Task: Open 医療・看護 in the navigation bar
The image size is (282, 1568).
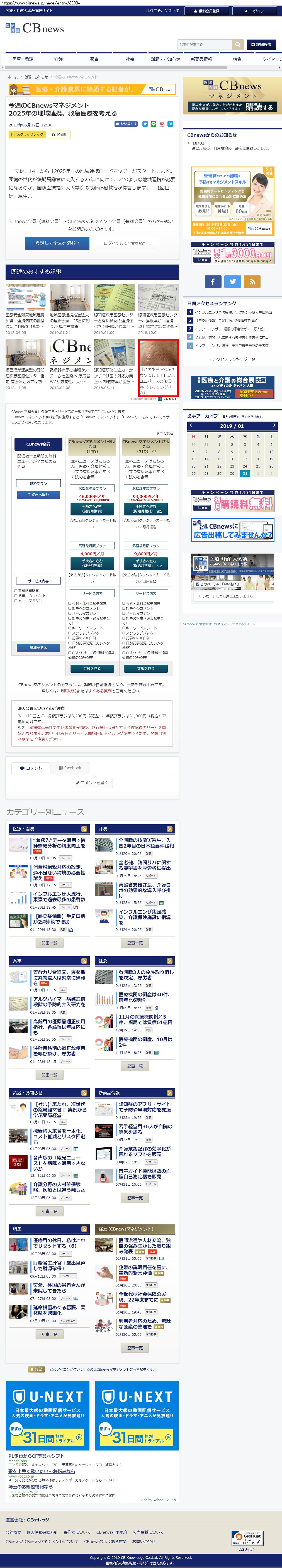Action: coord(23,60)
